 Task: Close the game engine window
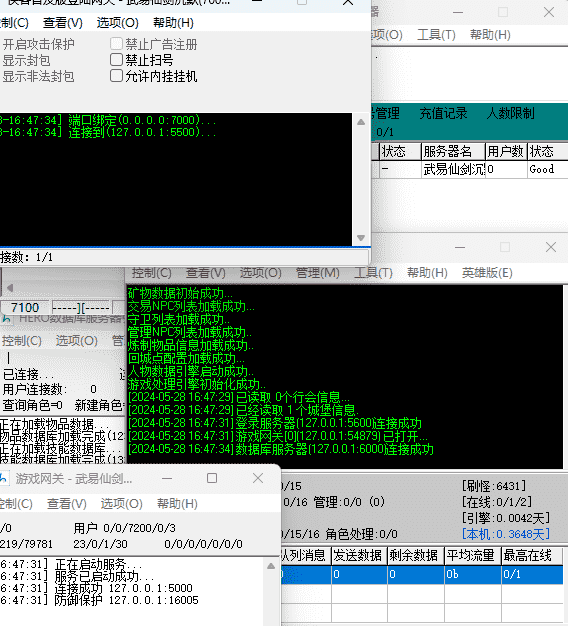[x=551, y=247]
